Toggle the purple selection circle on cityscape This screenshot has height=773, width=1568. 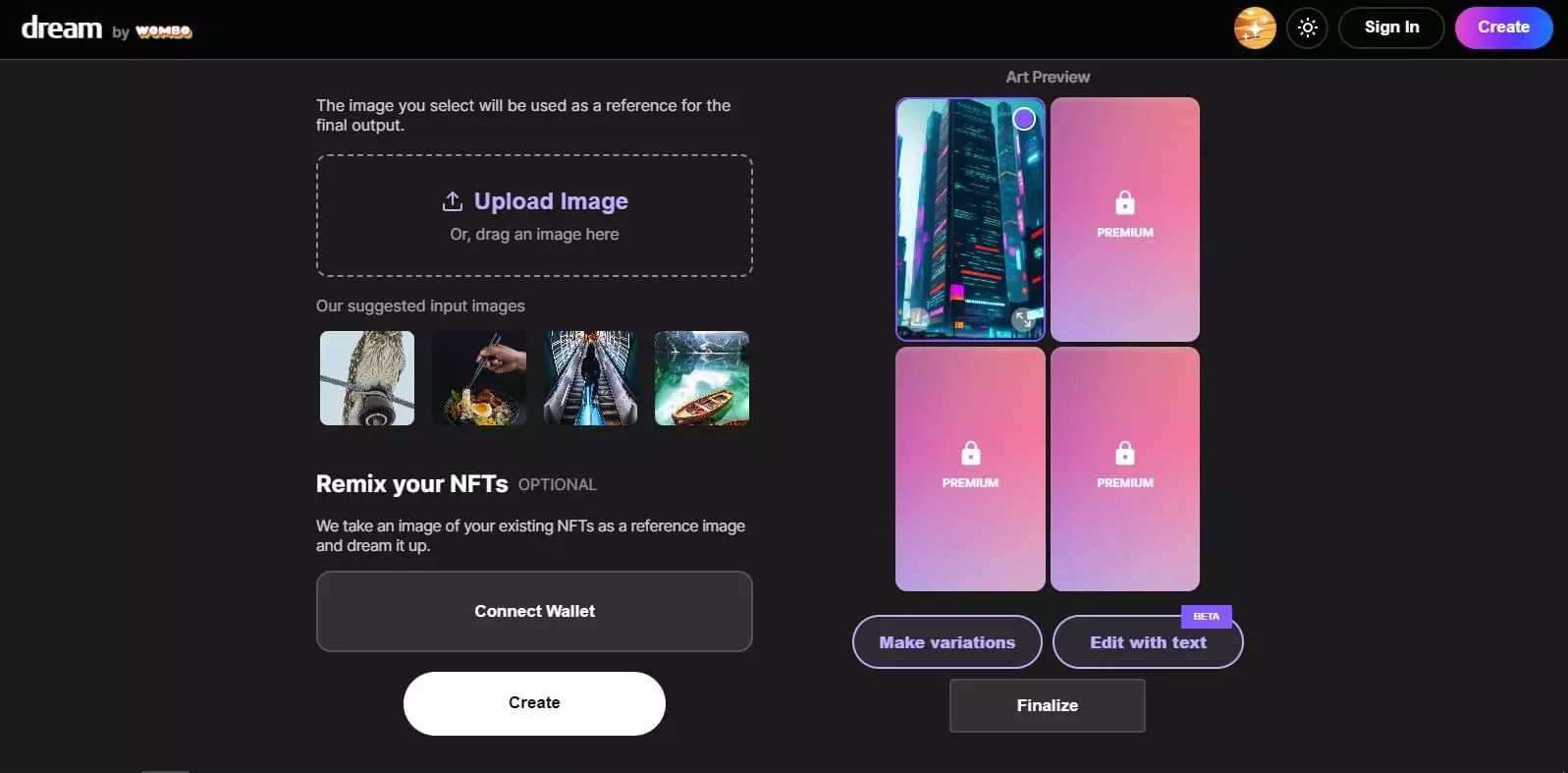pyautogui.click(x=1024, y=119)
